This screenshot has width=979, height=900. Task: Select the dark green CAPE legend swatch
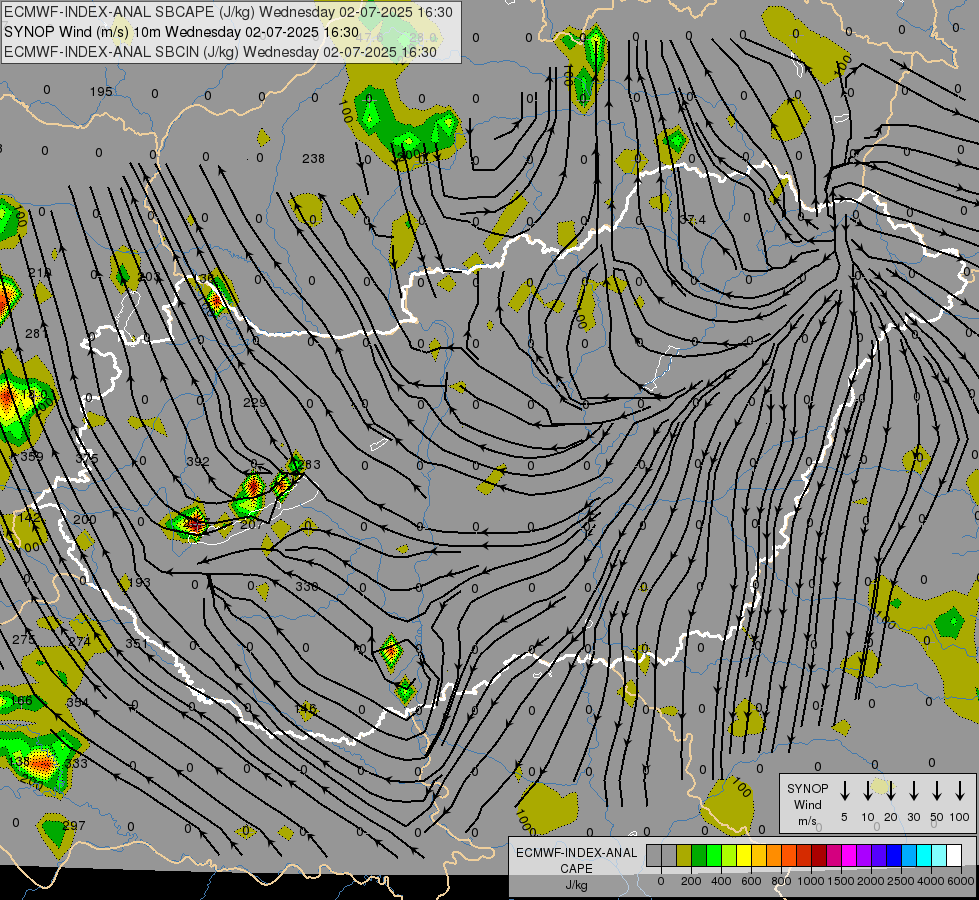click(699, 856)
